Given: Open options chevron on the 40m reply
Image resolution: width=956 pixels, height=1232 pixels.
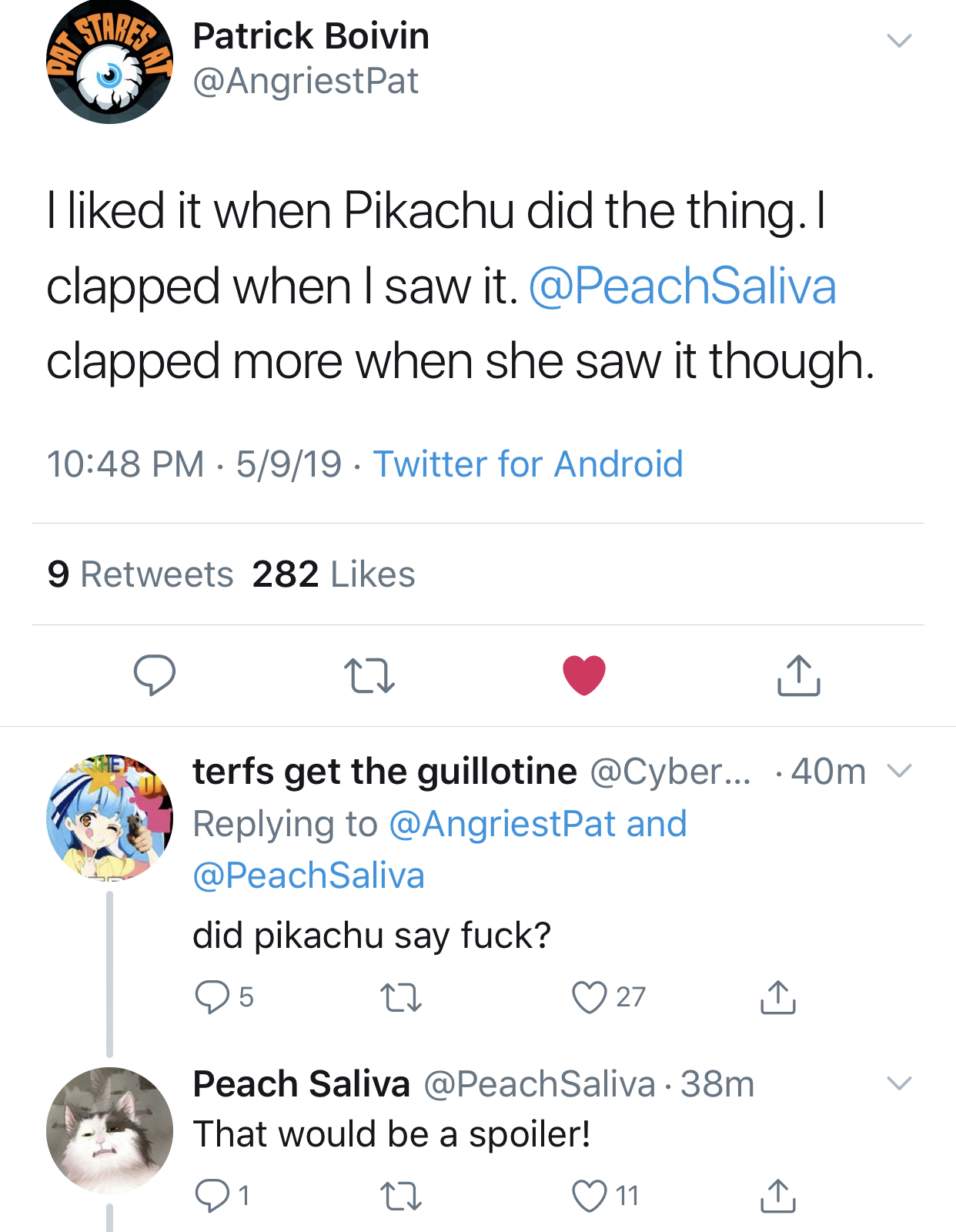Looking at the screenshot, I should click(x=899, y=771).
